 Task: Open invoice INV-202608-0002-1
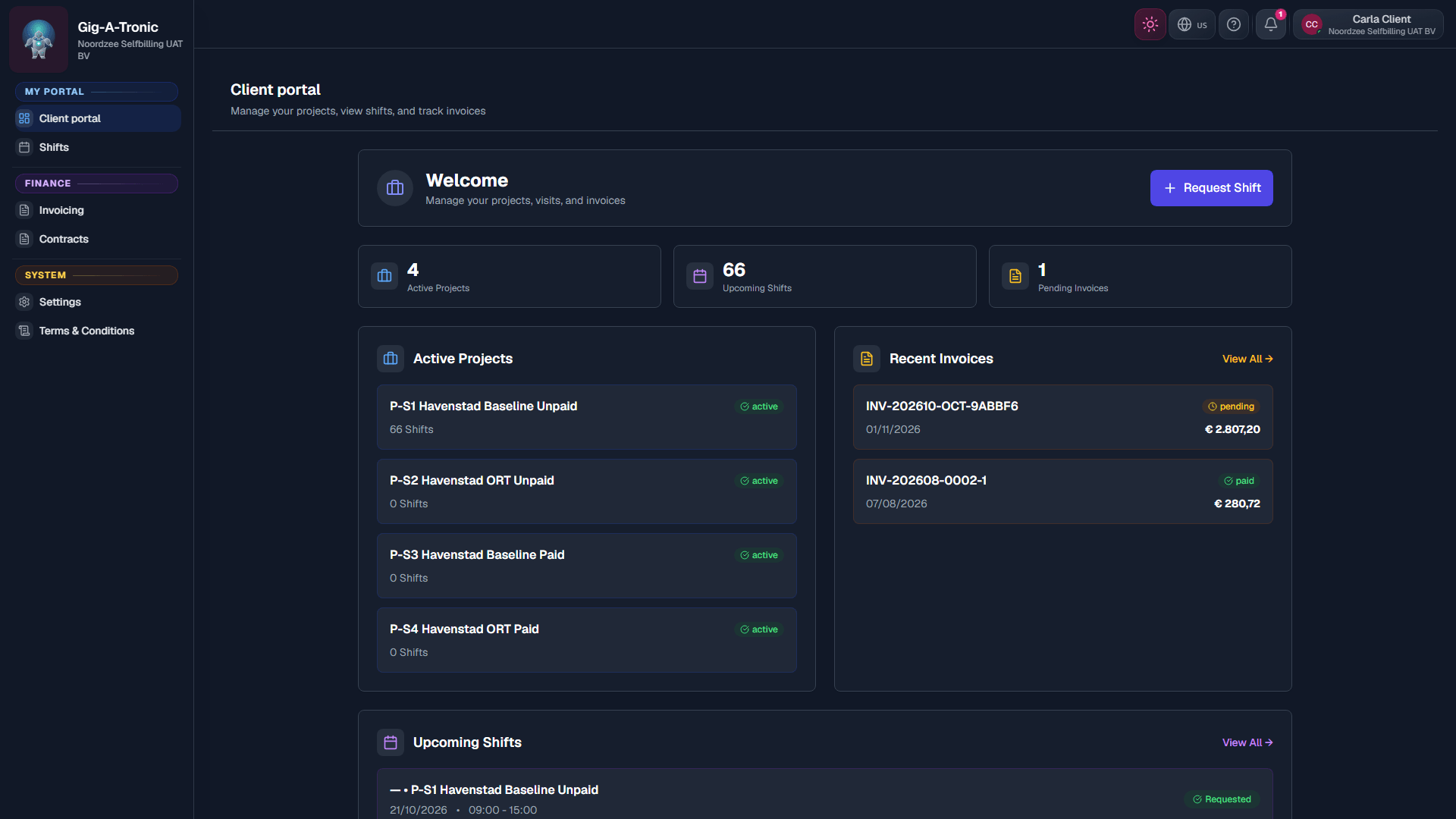click(1063, 491)
